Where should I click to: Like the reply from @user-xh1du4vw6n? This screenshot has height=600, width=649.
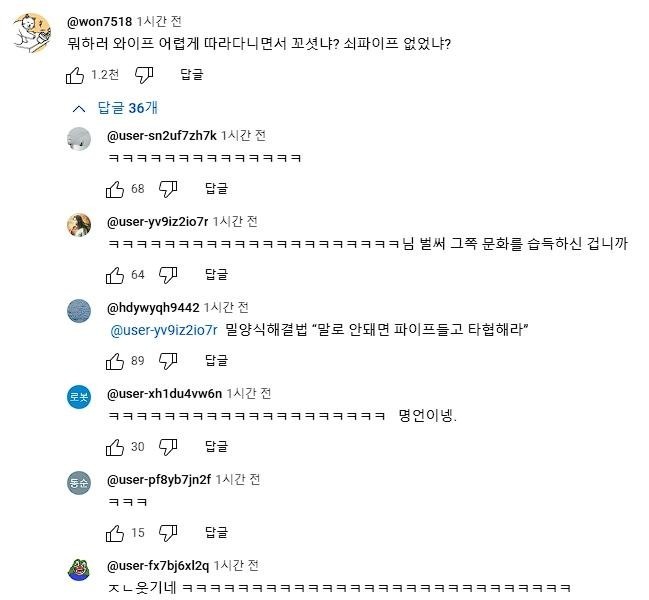click(x=115, y=446)
